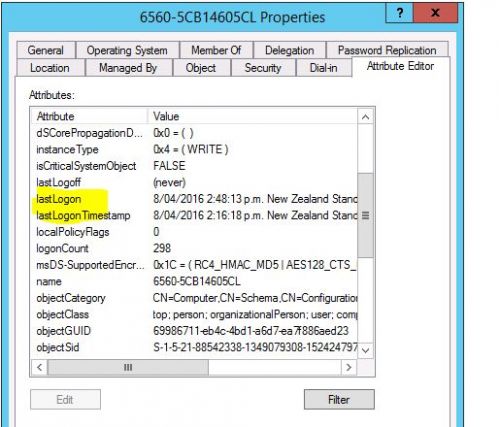The width and height of the screenshot is (500, 427).
Task: Open the Security tab
Action: click(263, 68)
